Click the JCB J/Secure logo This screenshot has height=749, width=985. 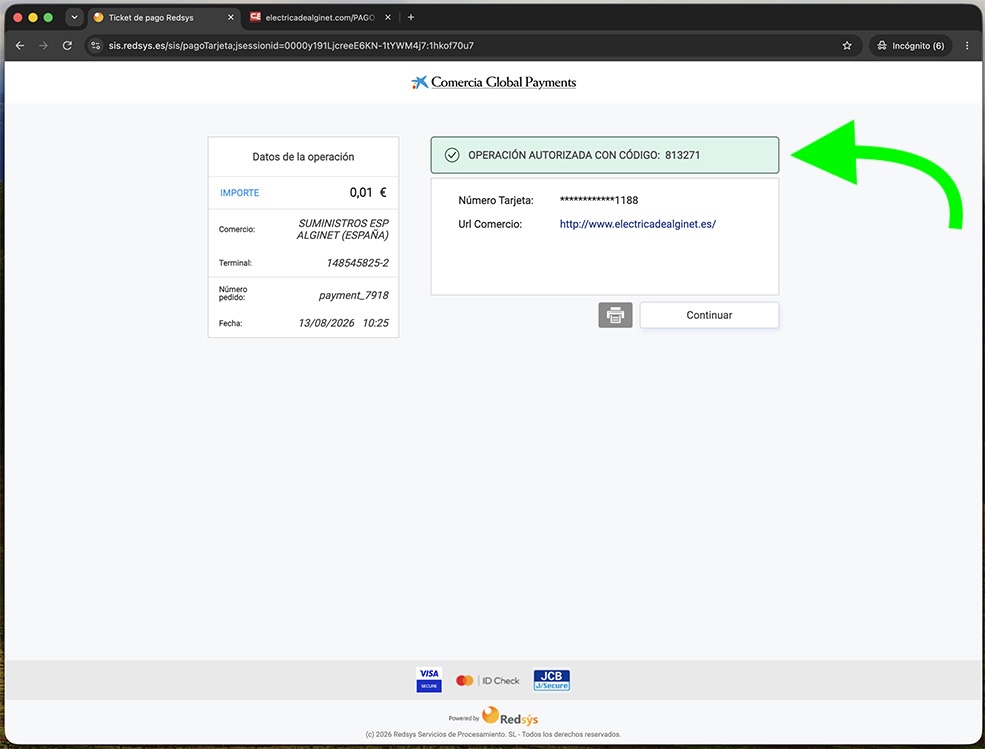pyautogui.click(x=552, y=680)
